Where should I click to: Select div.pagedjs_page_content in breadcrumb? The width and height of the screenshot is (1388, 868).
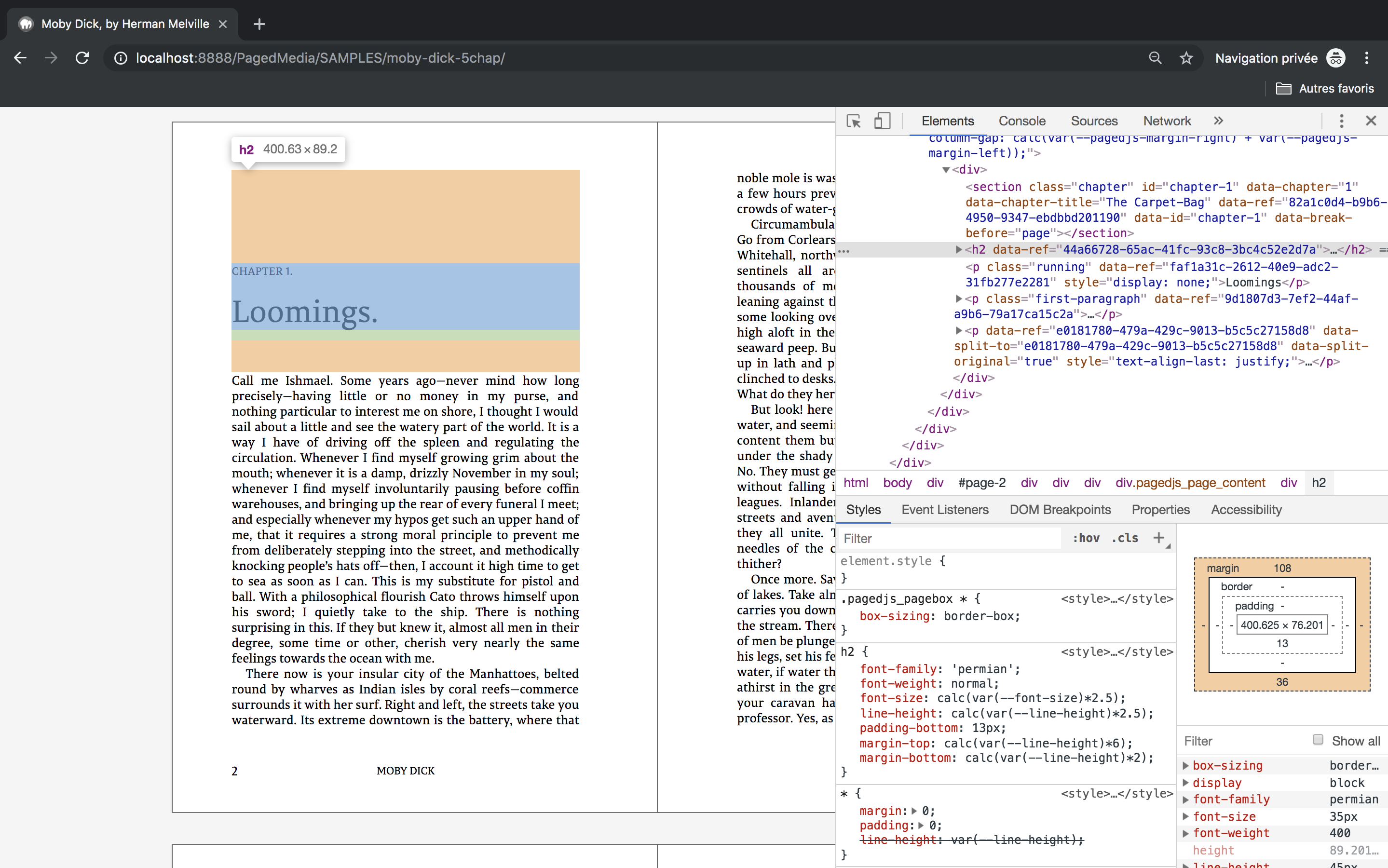coord(1189,483)
